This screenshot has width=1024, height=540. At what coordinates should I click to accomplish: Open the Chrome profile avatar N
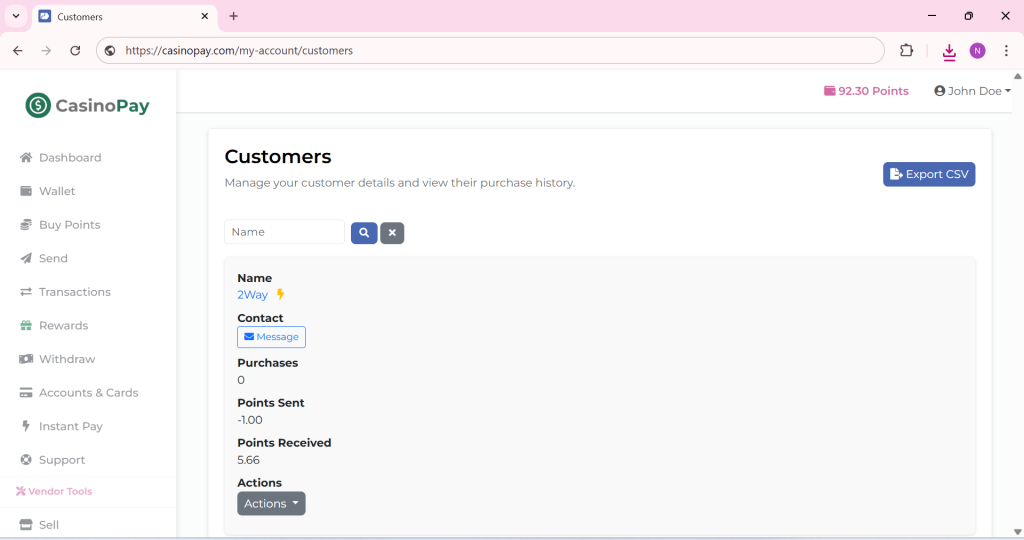(978, 50)
